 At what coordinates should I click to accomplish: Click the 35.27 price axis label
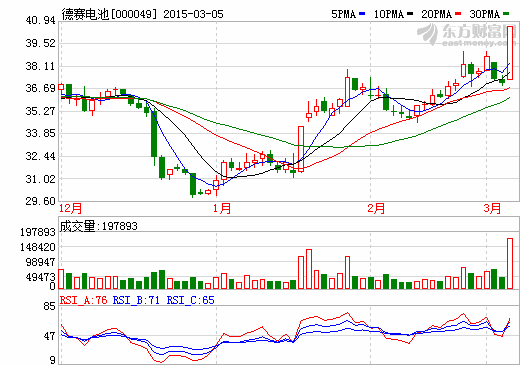tap(40, 111)
